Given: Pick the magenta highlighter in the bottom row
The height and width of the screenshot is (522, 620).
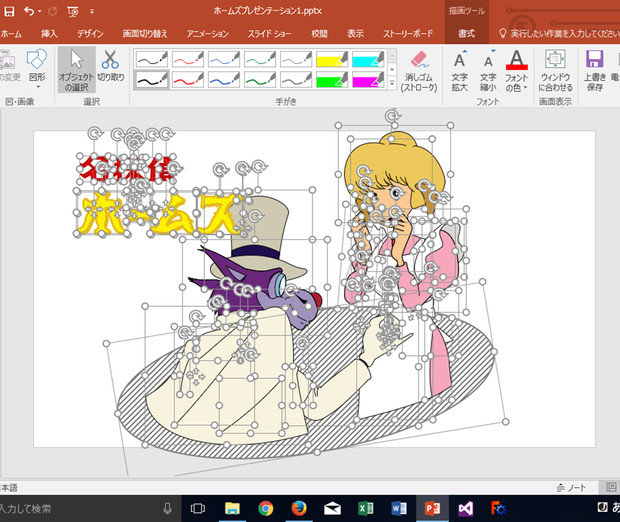Looking at the screenshot, I should click(366, 80).
